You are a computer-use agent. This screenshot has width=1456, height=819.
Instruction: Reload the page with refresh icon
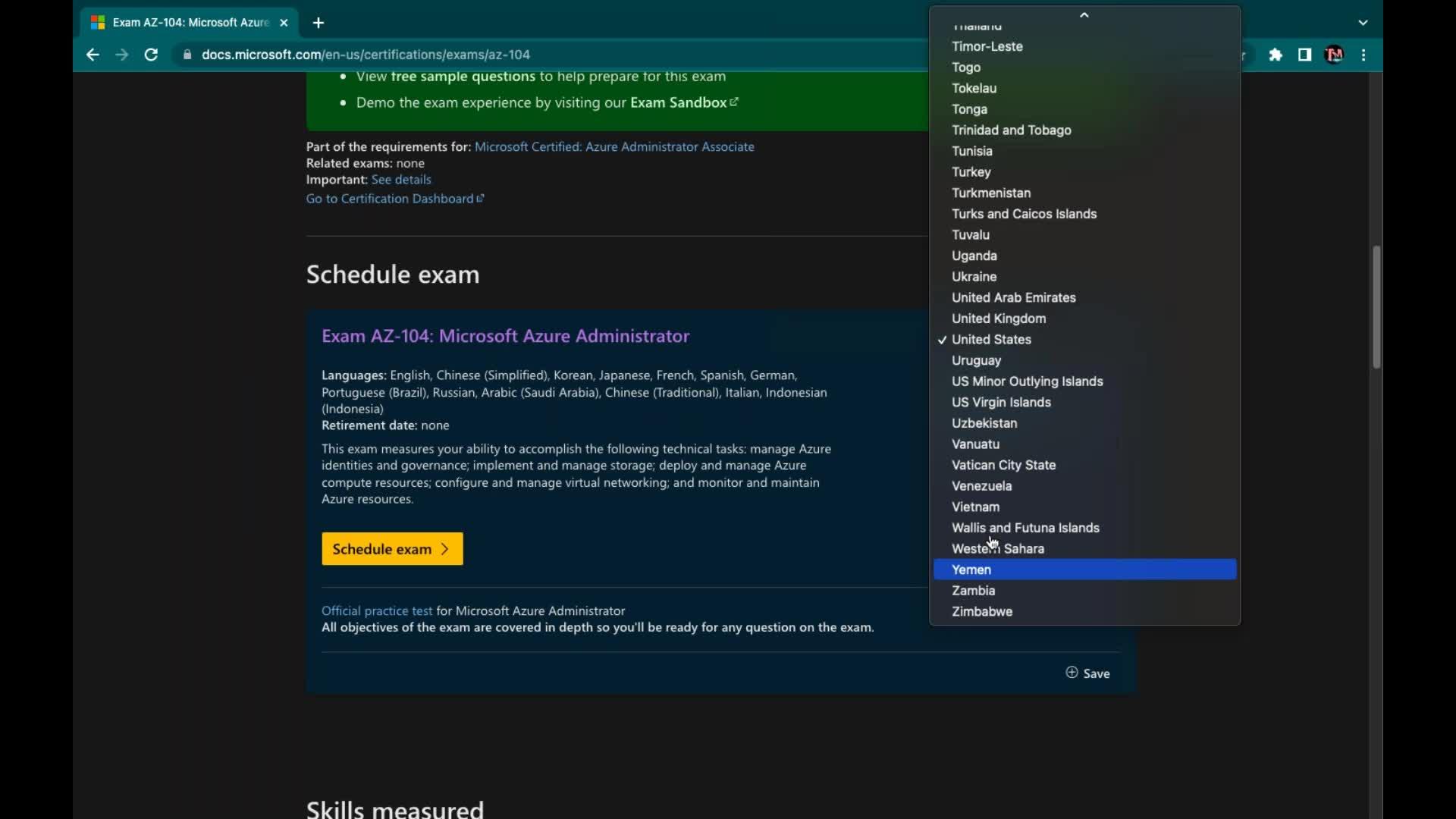(151, 55)
